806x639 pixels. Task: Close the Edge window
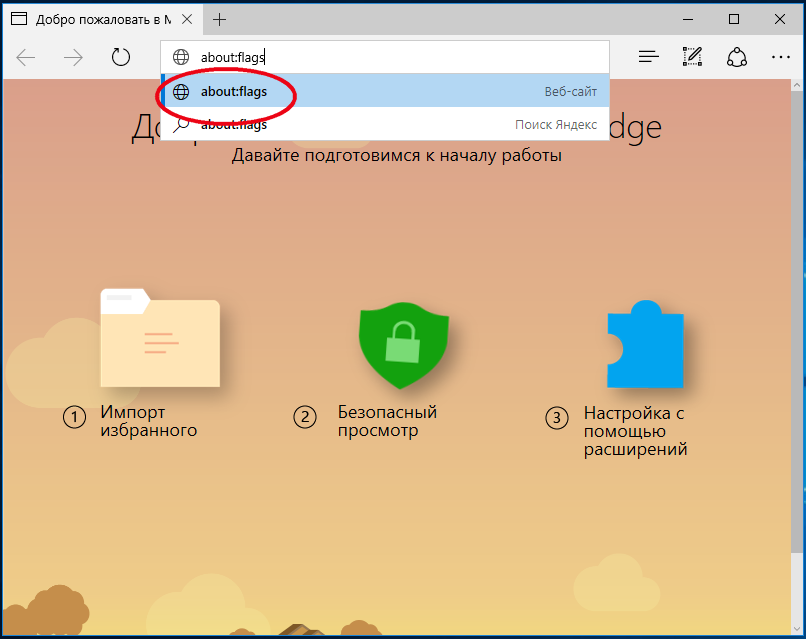(780, 20)
